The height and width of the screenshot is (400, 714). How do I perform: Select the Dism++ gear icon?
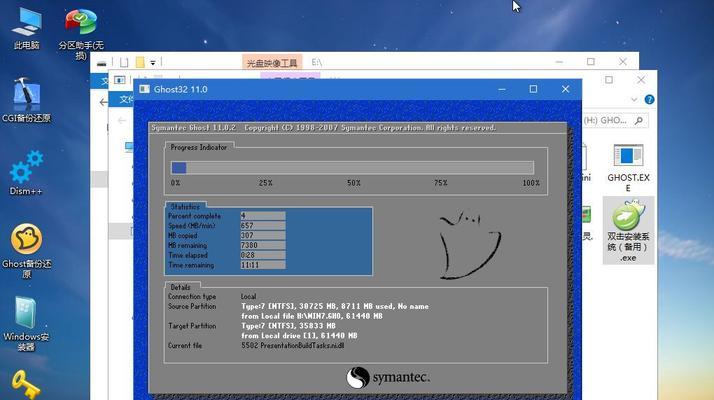[26, 173]
